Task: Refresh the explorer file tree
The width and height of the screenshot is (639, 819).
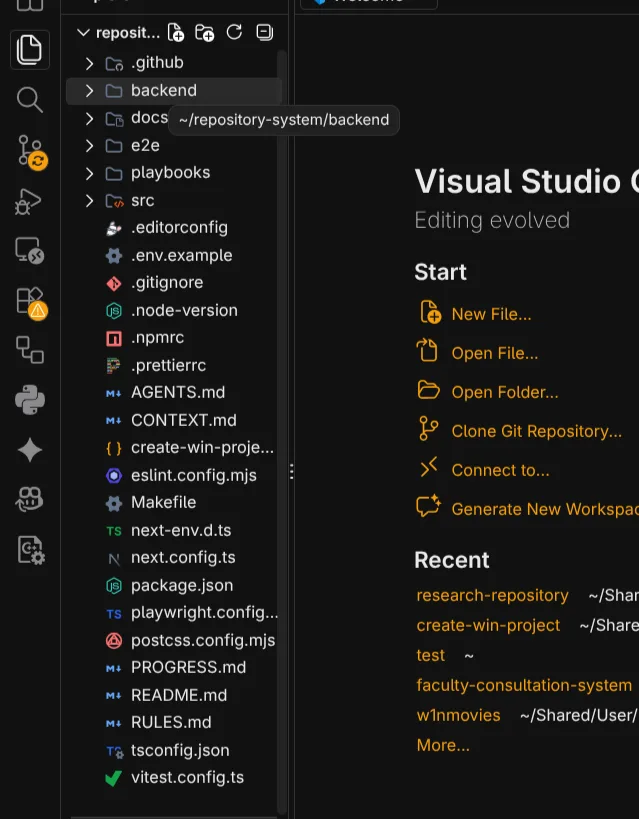Action: pyautogui.click(x=234, y=32)
